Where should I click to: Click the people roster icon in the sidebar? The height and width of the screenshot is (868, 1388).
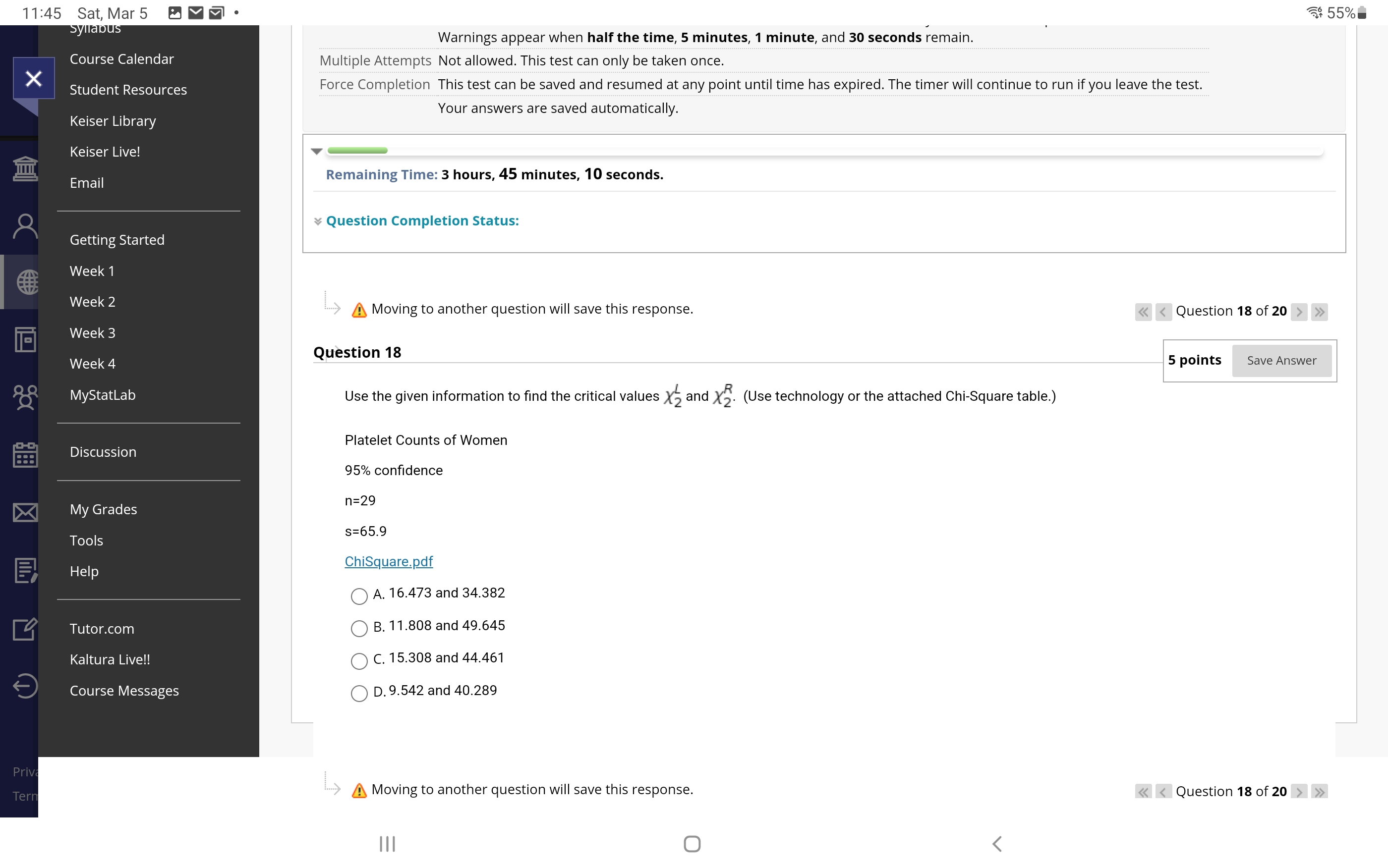(25, 396)
